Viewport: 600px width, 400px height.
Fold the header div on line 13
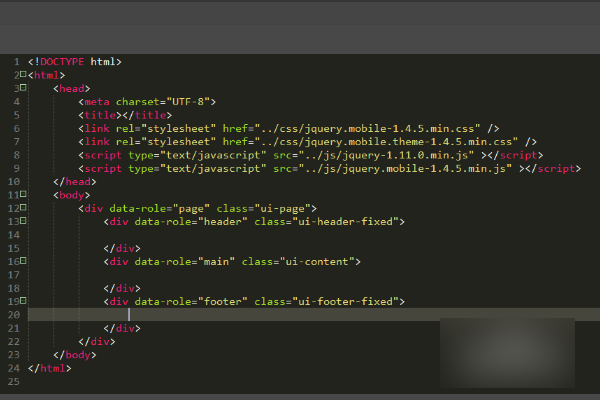[x=23, y=221]
